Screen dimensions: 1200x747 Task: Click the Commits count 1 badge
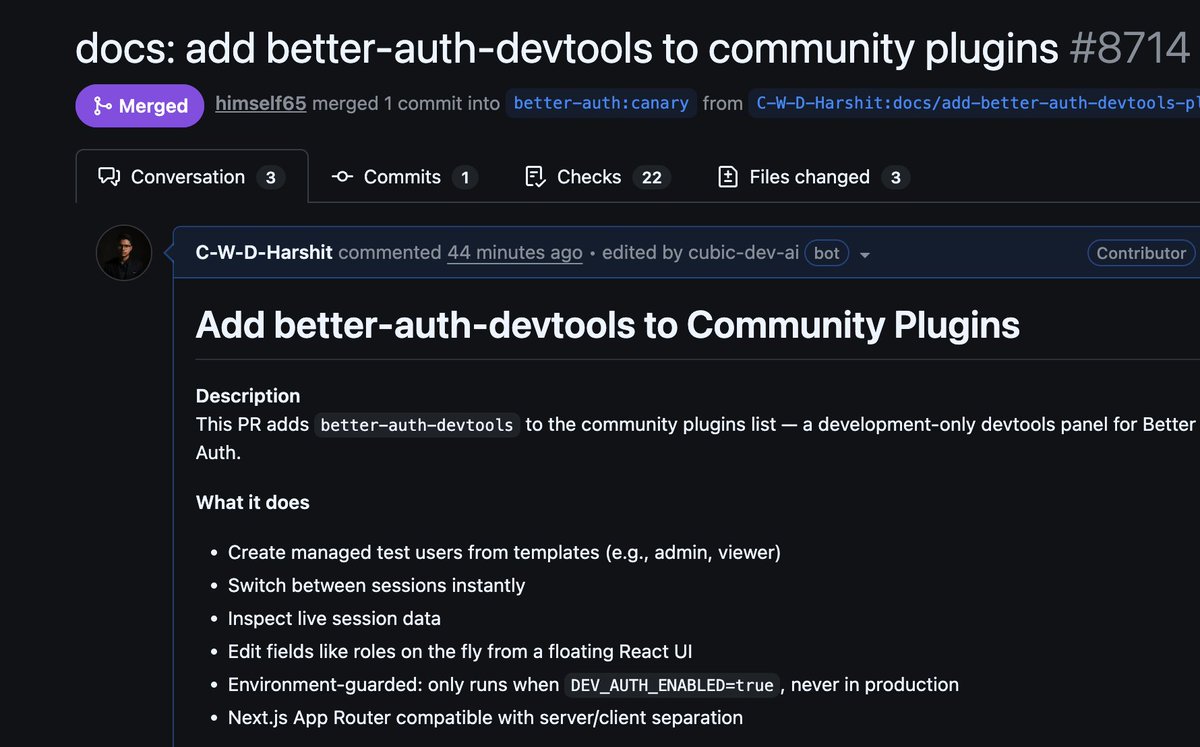tap(464, 178)
